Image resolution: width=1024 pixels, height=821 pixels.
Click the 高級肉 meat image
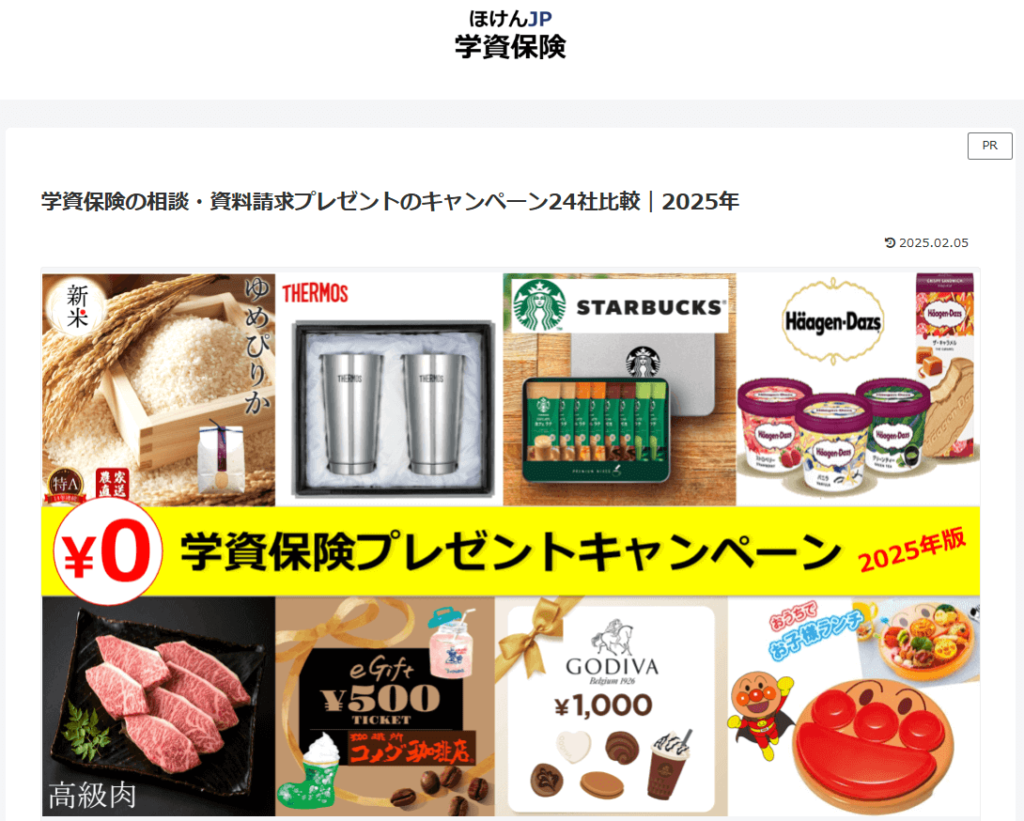pos(159,706)
